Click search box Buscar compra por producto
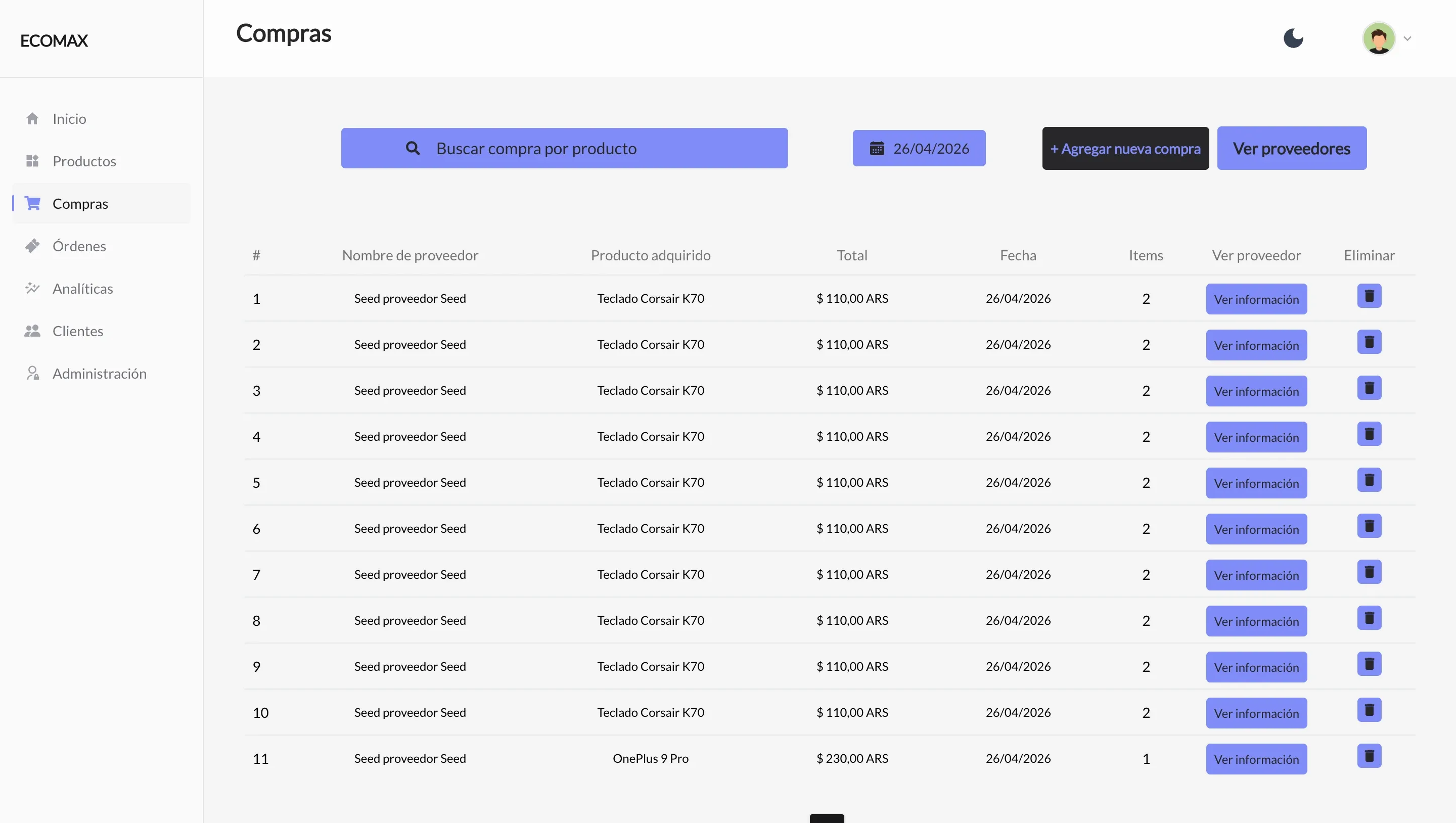Viewport: 1456px width, 823px height. tap(564, 148)
